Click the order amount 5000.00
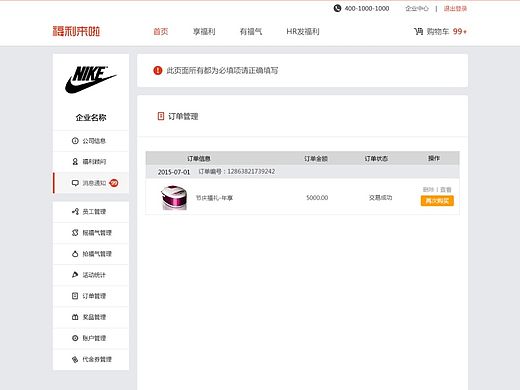The image size is (520, 390). (317, 198)
